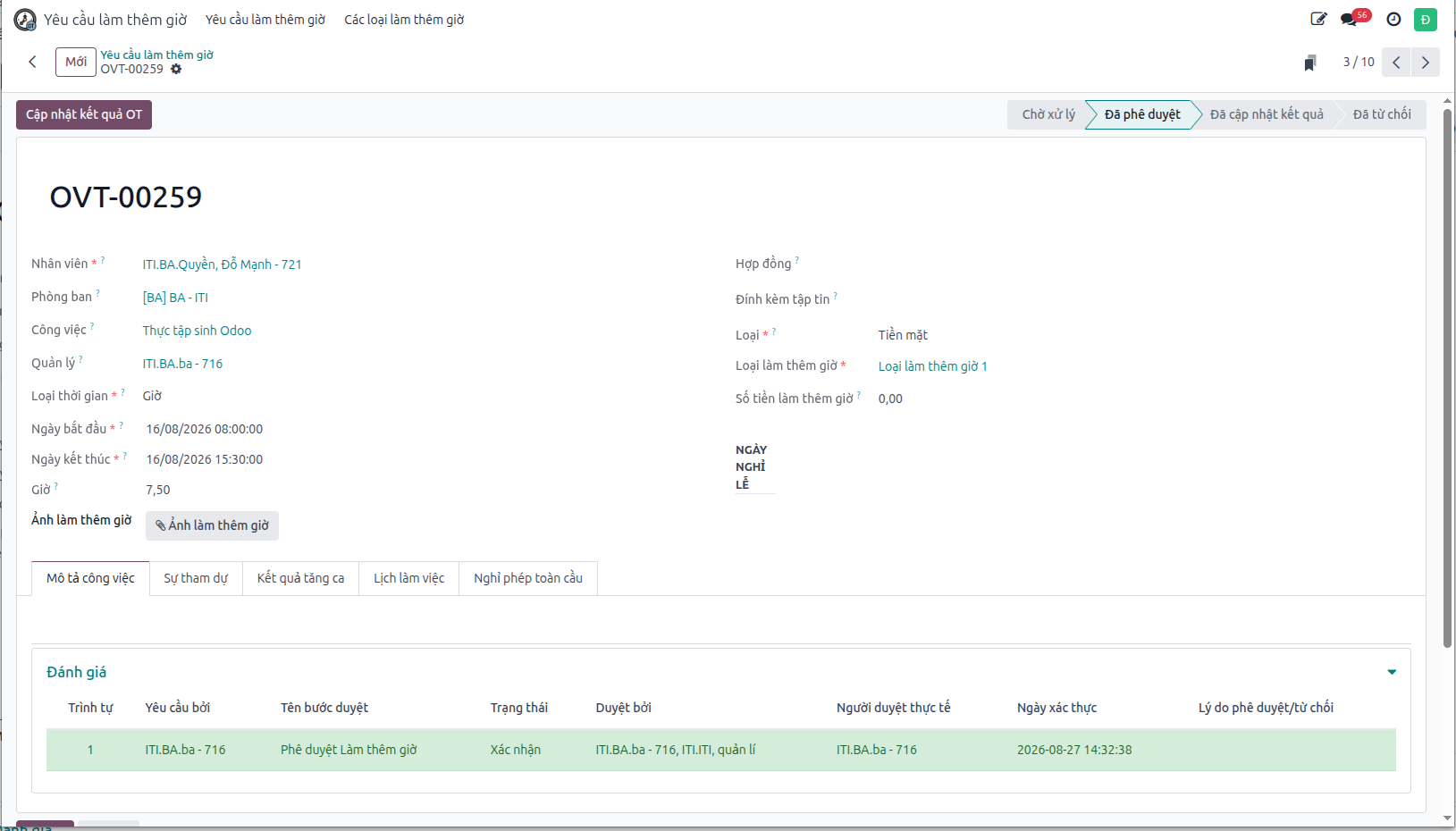1456x831 pixels.
Task: Click the 2026-08-27 14:32:38 date cell
Action: (1074, 750)
